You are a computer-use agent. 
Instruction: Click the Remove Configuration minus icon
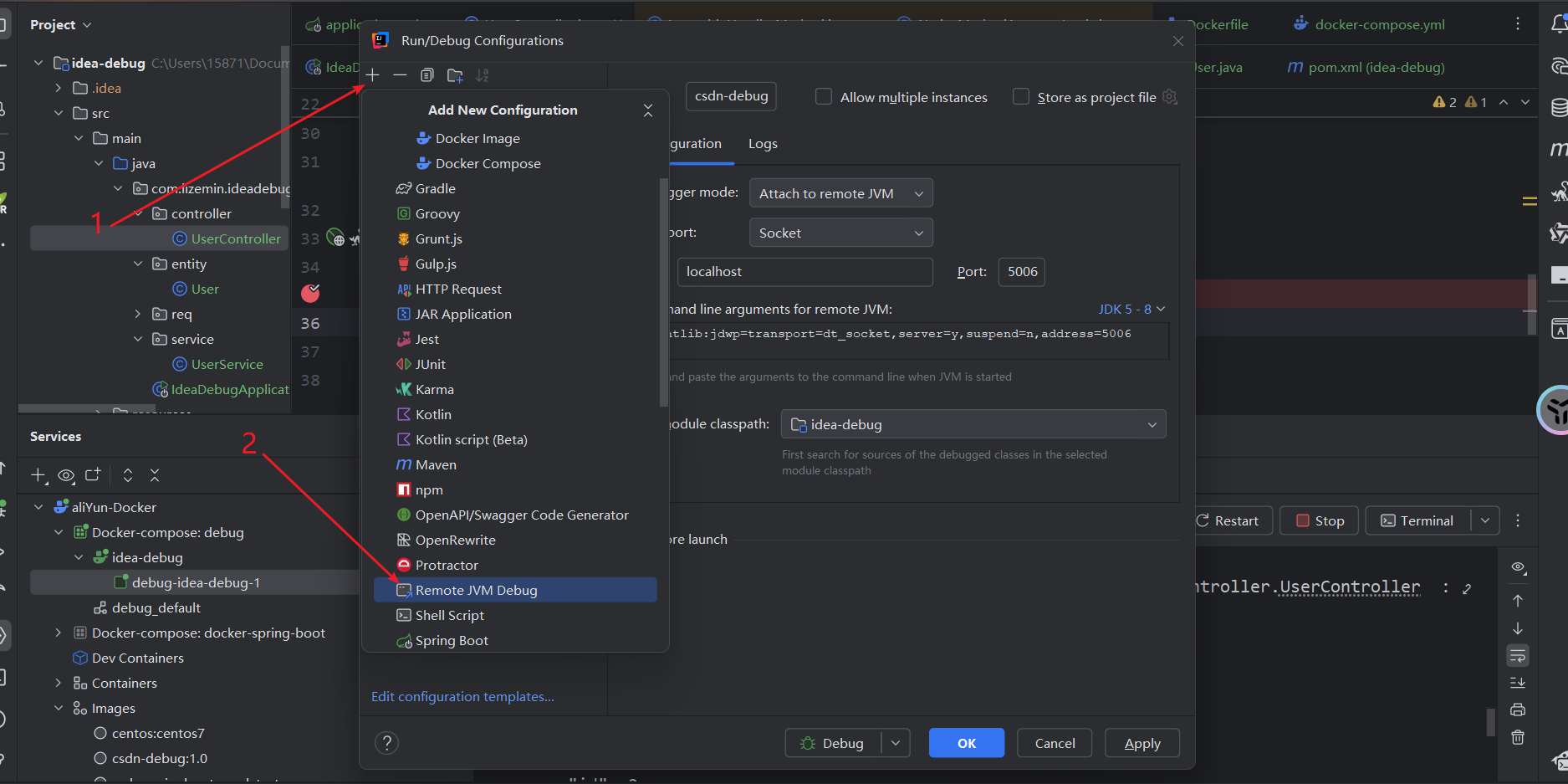click(x=400, y=75)
